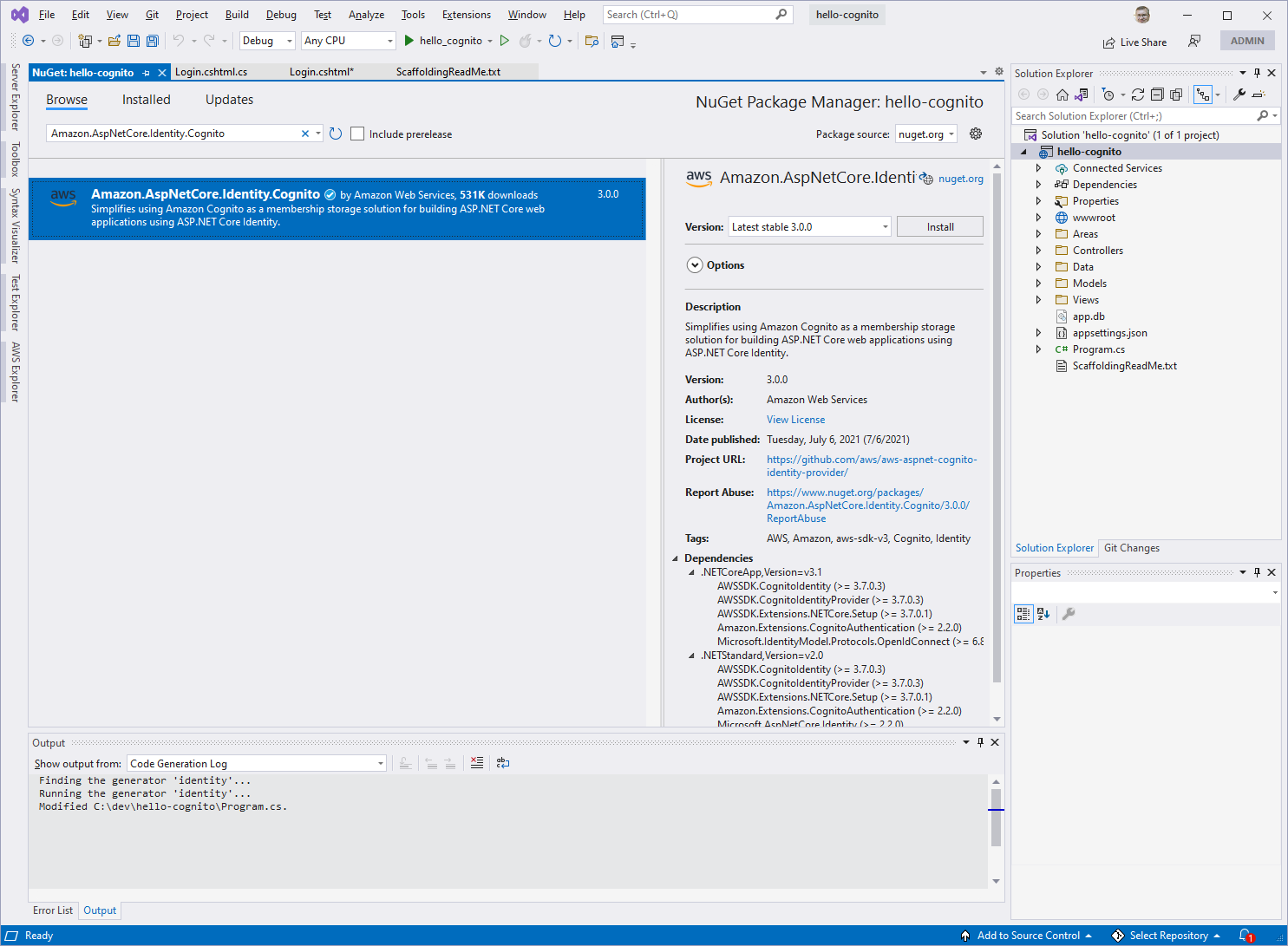1288x946 pixels.
Task: Click the Live Share button
Action: pyautogui.click(x=1134, y=42)
